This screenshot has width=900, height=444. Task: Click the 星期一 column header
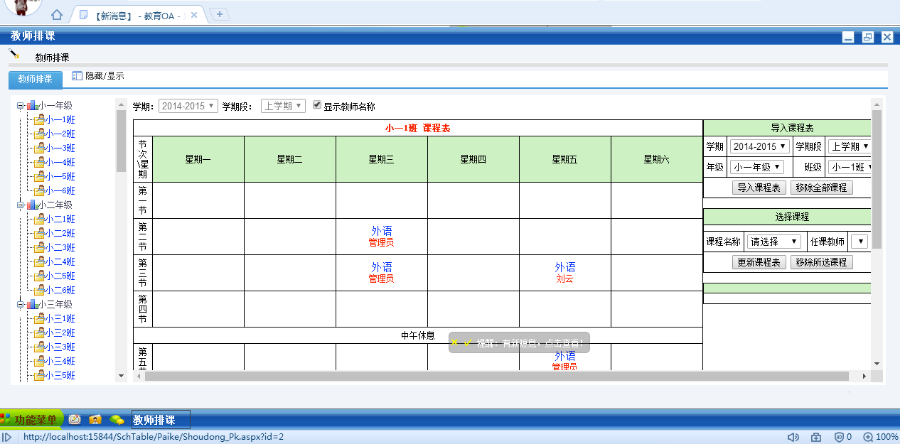(198, 159)
